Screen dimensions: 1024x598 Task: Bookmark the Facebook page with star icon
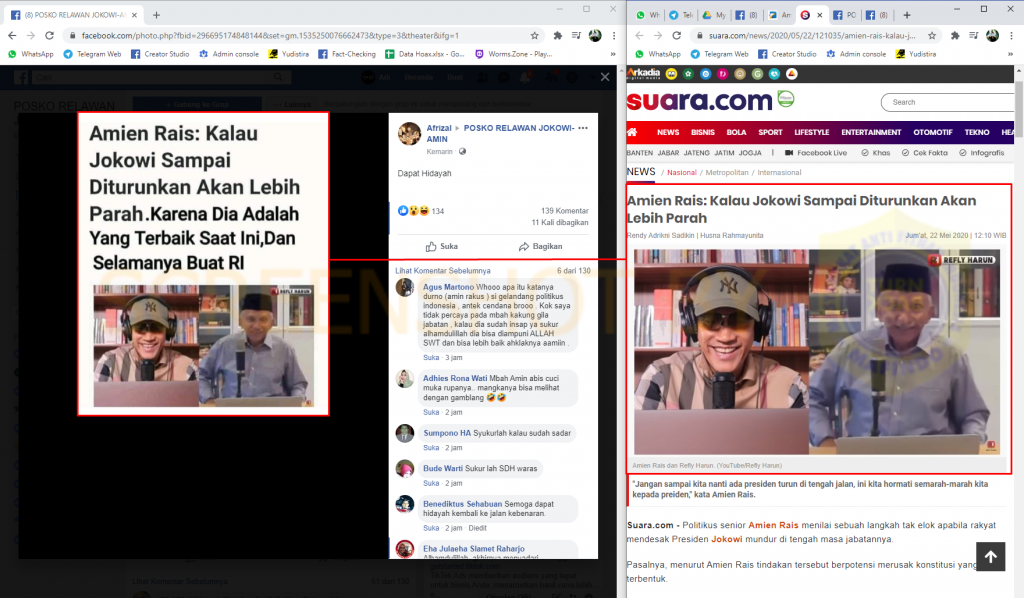click(x=535, y=35)
